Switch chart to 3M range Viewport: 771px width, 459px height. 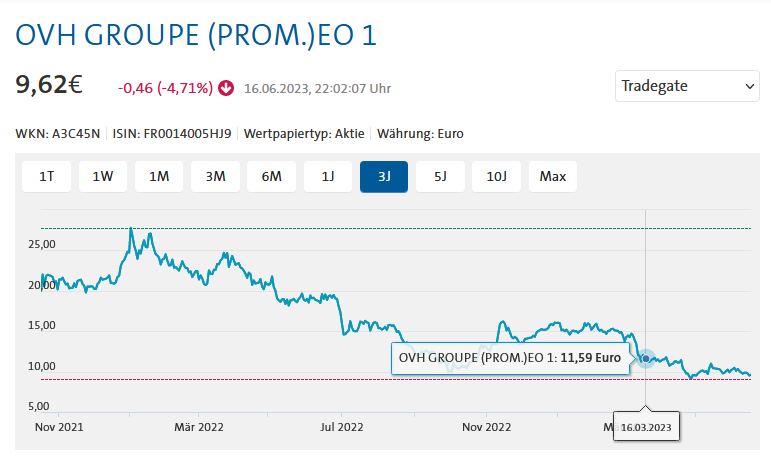(215, 177)
